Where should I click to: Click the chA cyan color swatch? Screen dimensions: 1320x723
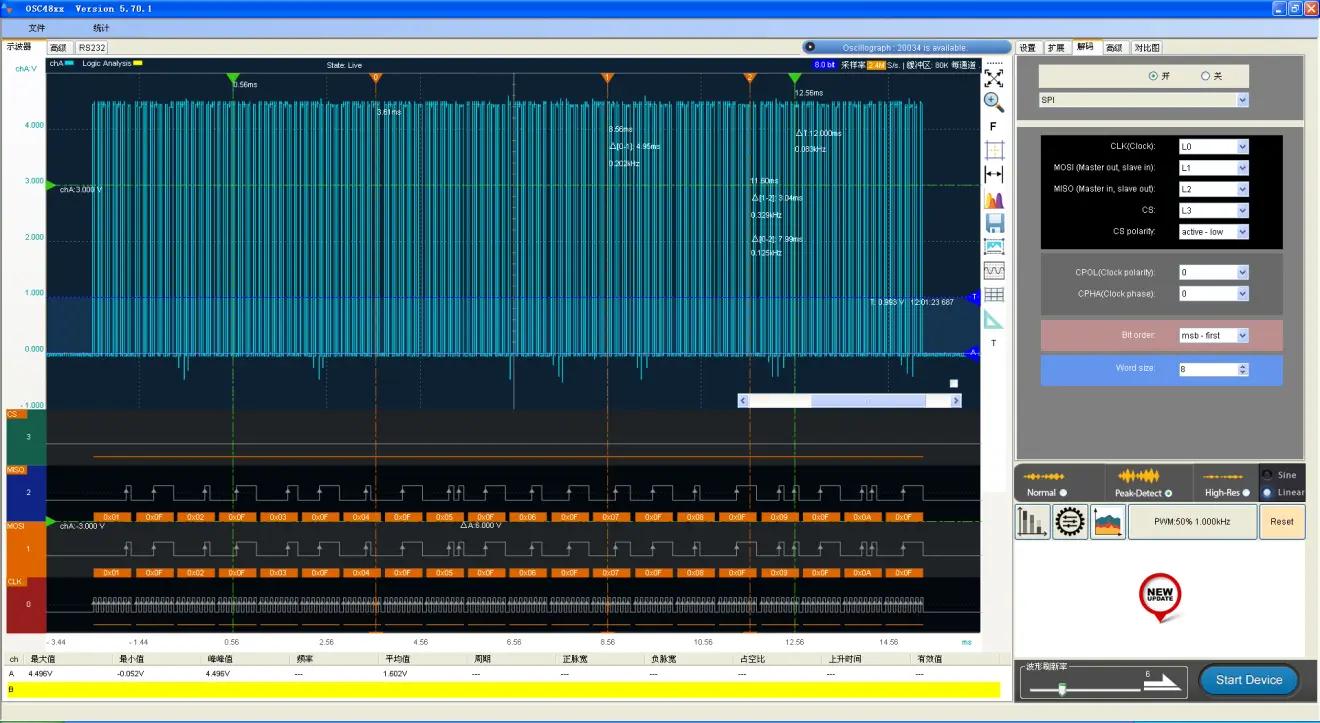[x=69, y=63]
